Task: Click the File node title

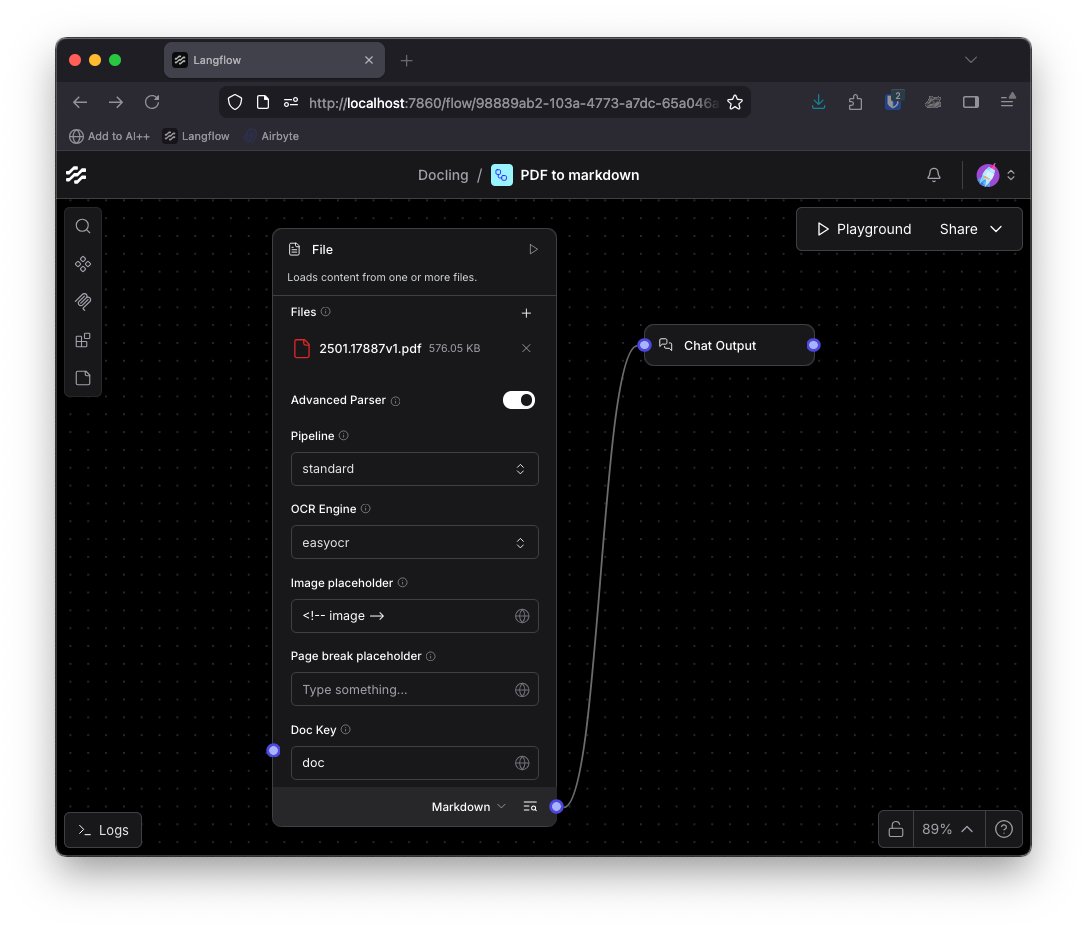Action: coord(322,249)
